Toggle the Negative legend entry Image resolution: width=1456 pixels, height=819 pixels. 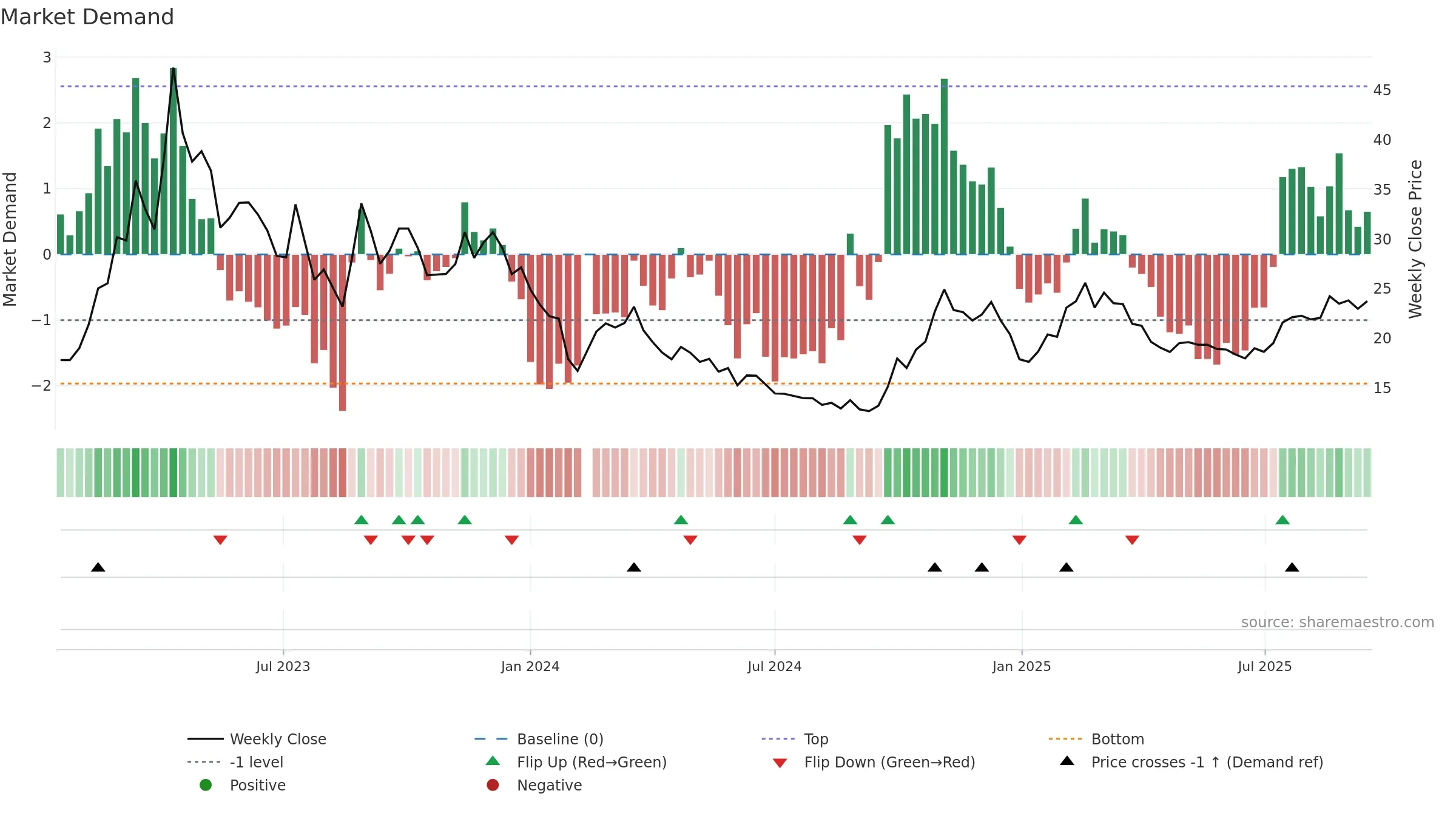534,785
